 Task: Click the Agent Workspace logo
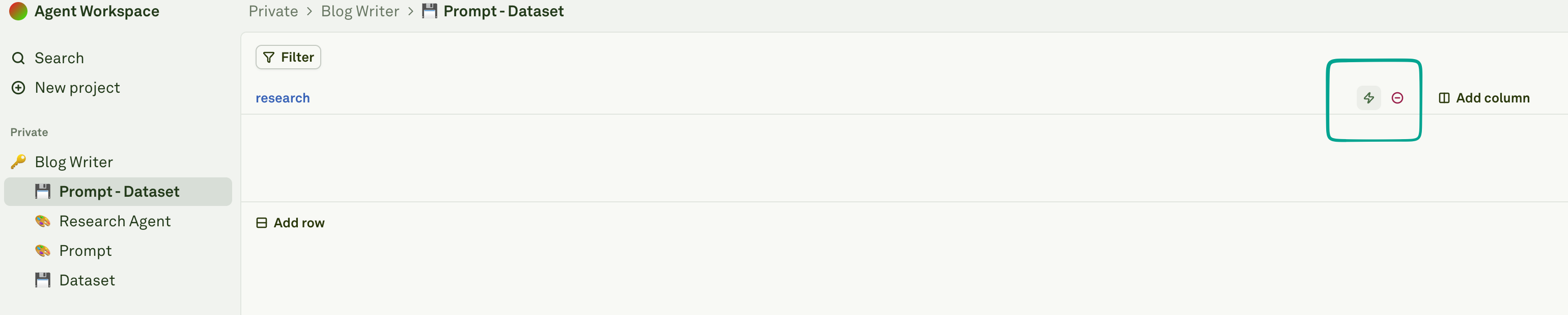click(18, 11)
